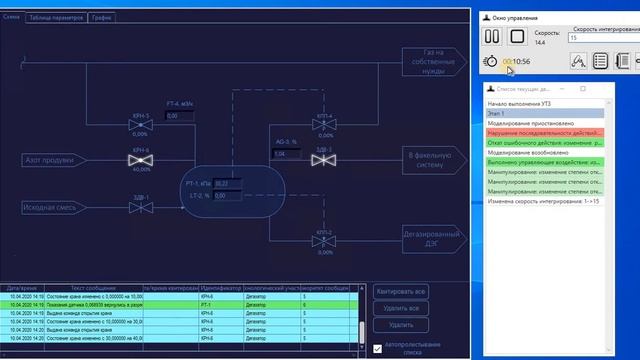
Task: Click the 'Исходная смесь' input arrow
Action: click(x=54, y=208)
